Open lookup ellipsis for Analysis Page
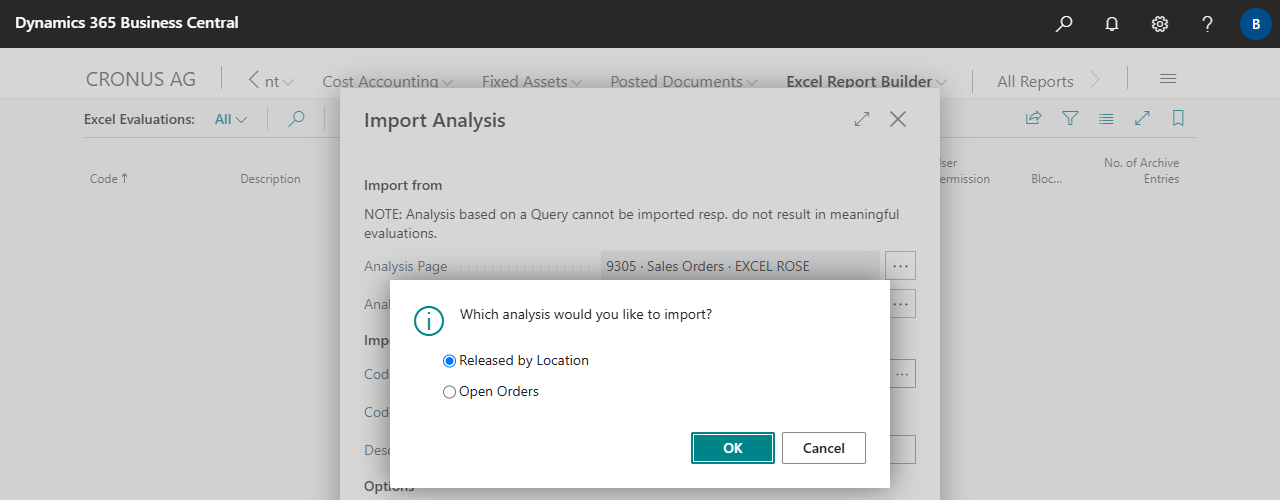The image size is (1280, 500). (x=901, y=266)
